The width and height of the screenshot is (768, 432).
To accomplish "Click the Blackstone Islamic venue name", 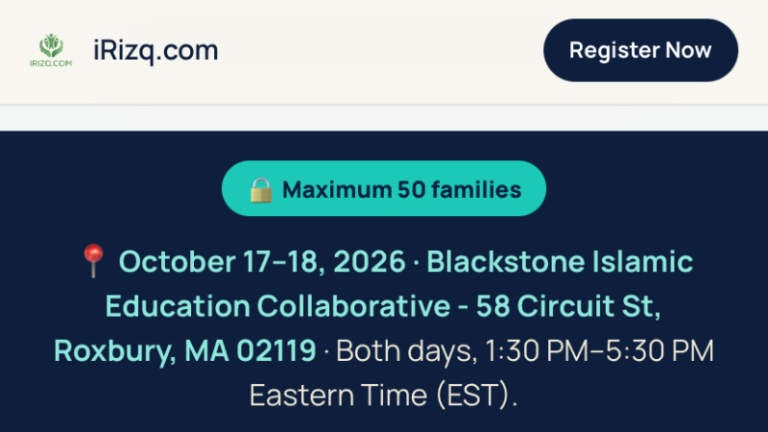I will 560,261.
